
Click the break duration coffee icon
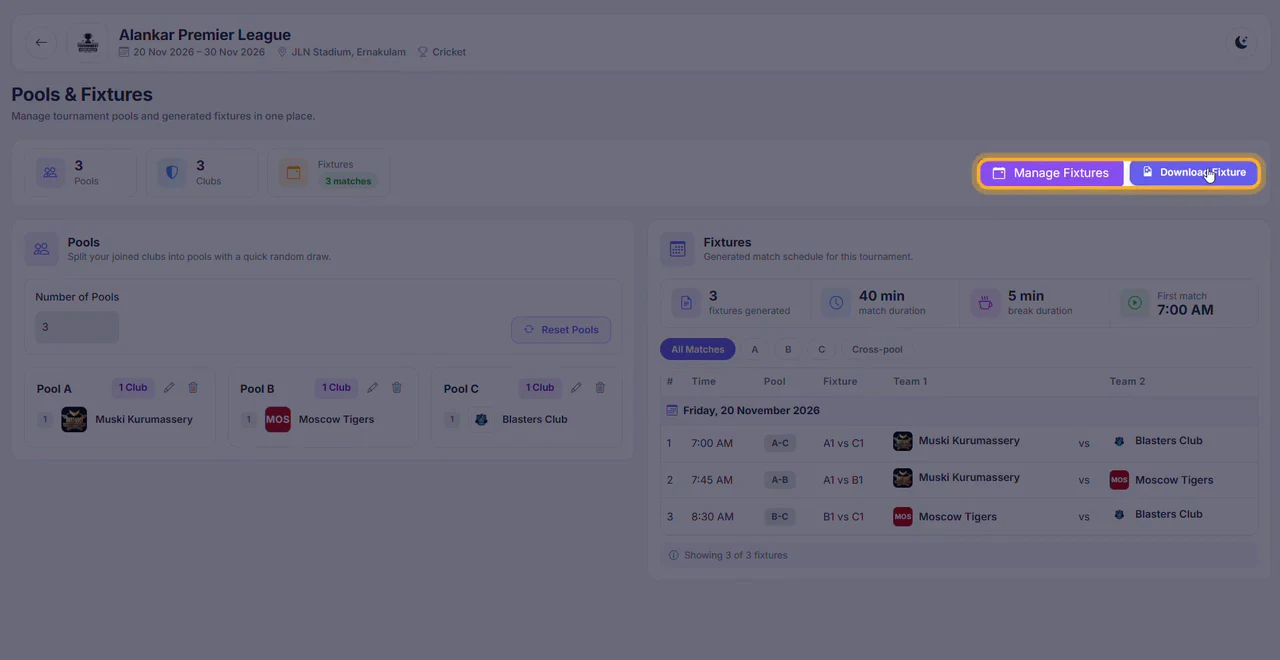[985, 303]
